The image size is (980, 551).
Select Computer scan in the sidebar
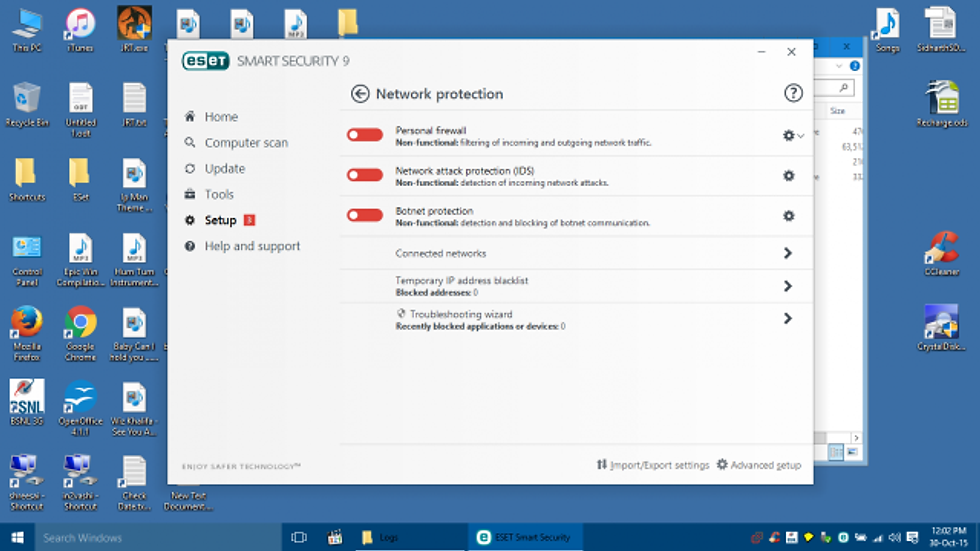click(x=246, y=142)
